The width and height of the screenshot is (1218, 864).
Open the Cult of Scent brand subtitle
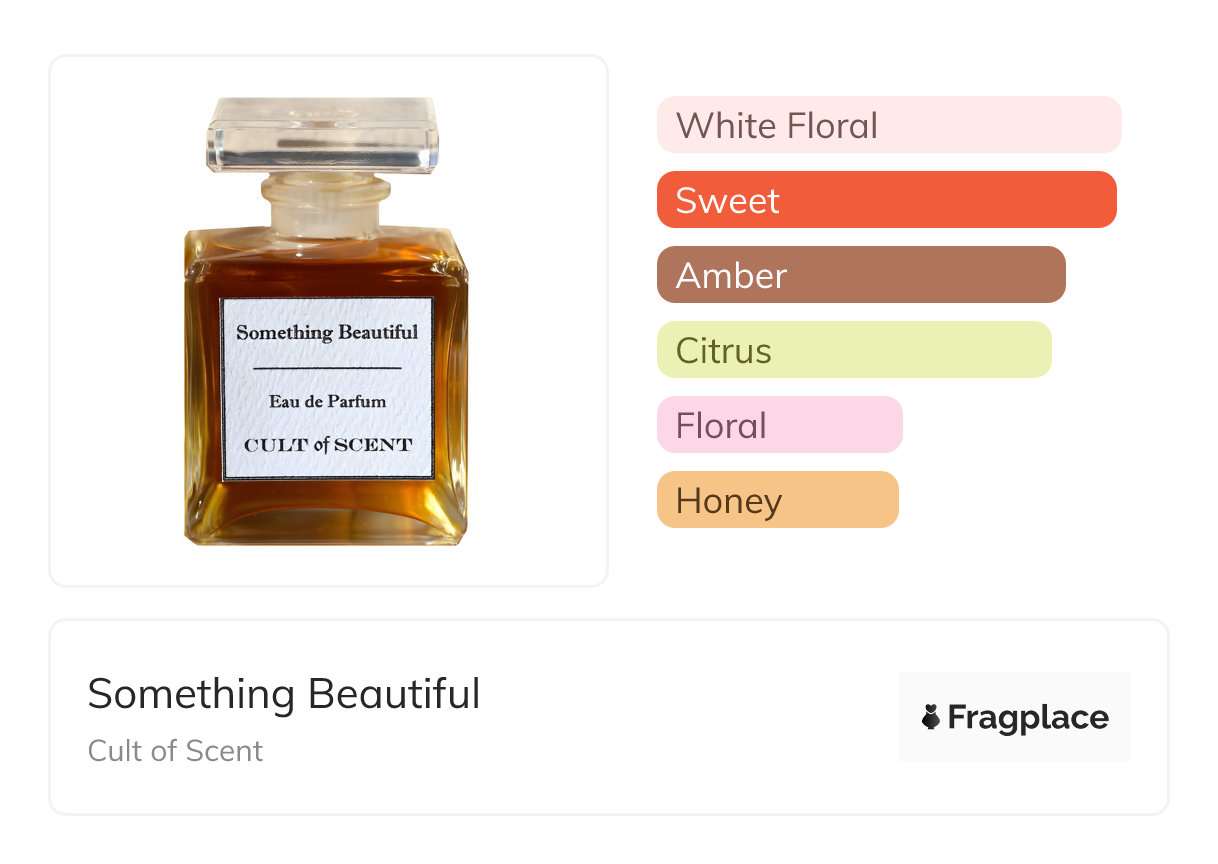pyautogui.click(x=175, y=751)
